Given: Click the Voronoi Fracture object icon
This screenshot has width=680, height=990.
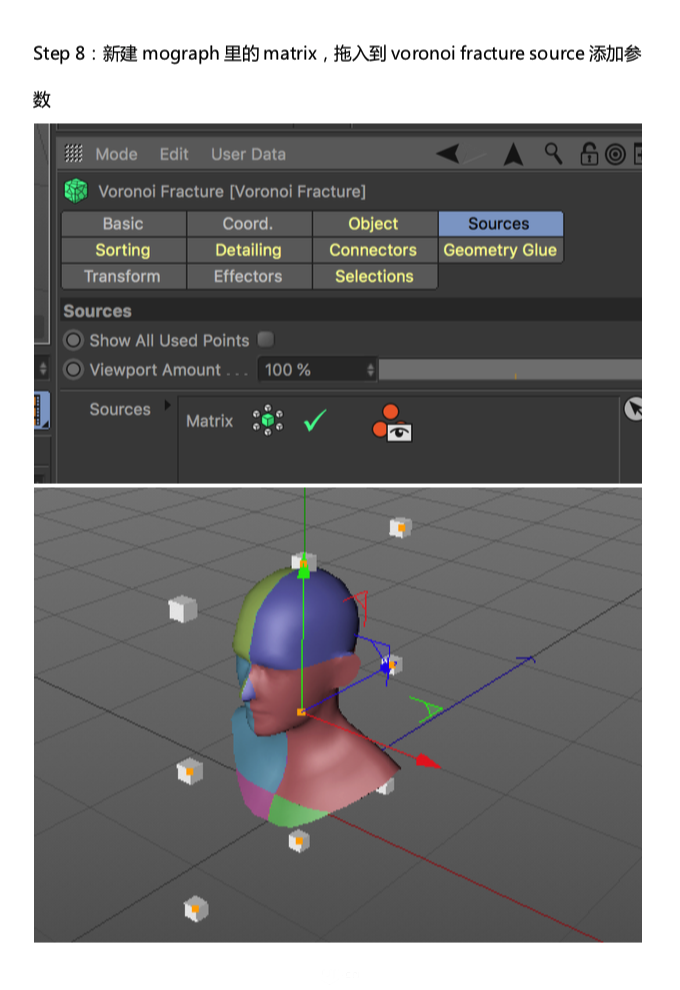Looking at the screenshot, I should tap(76, 191).
